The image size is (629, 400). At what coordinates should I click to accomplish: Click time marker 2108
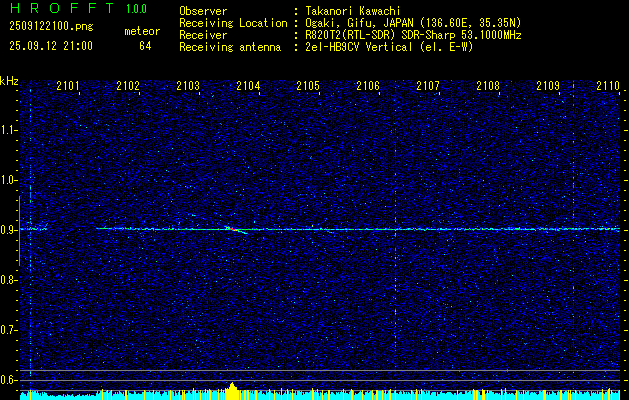pos(488,86)
